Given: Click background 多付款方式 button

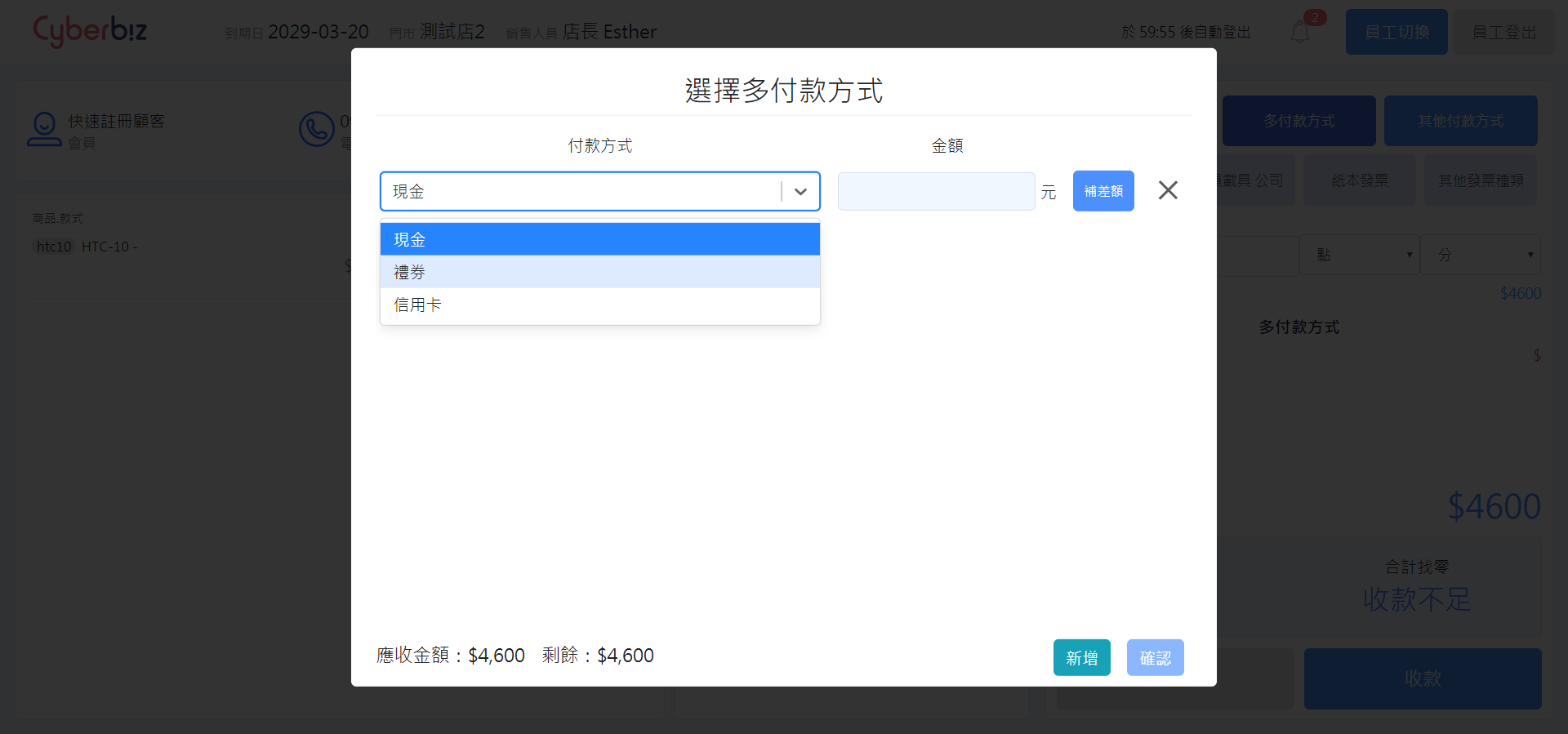Looking at the screenshot, I should click(1298, 121).
